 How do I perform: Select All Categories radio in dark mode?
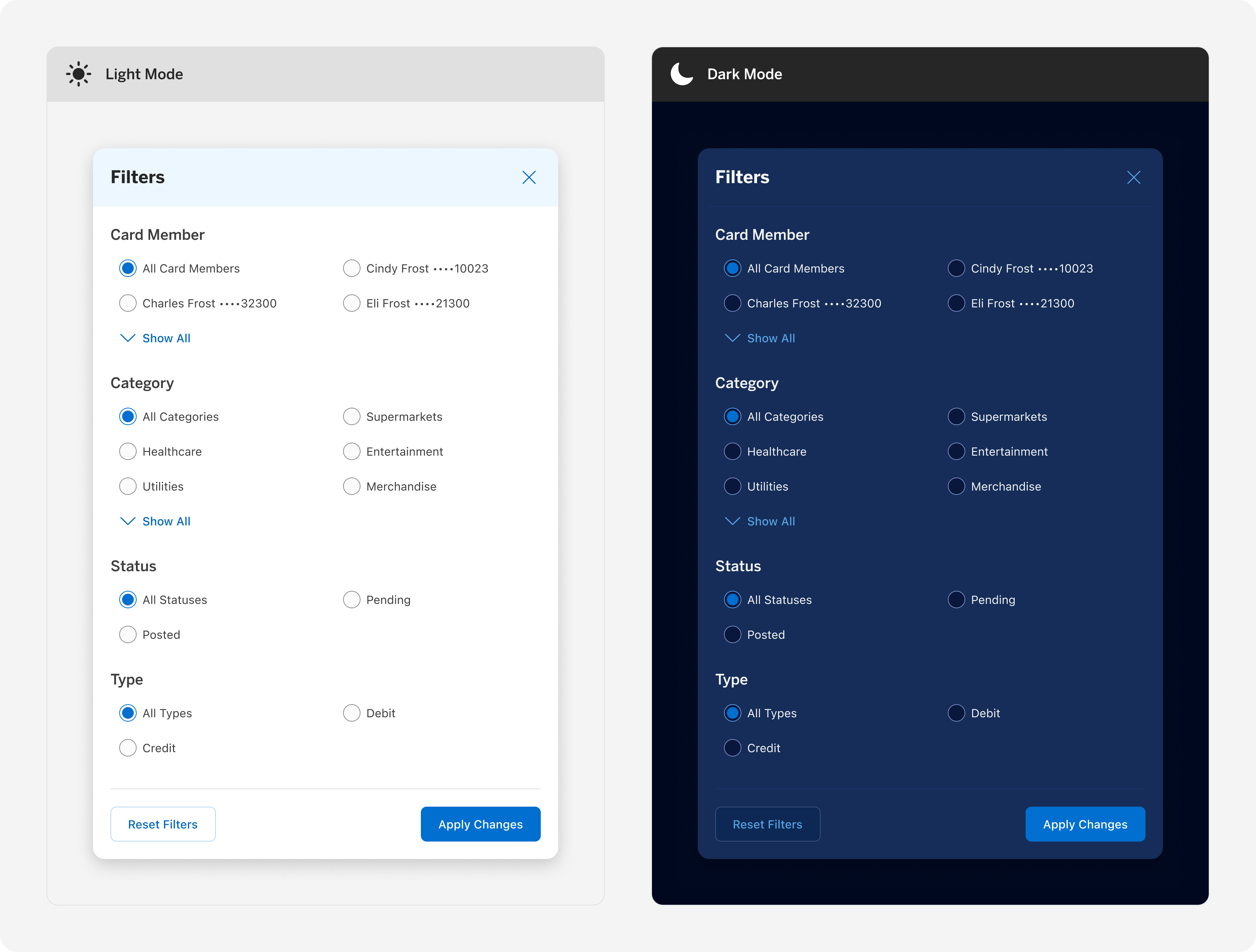tap(732, 417)
